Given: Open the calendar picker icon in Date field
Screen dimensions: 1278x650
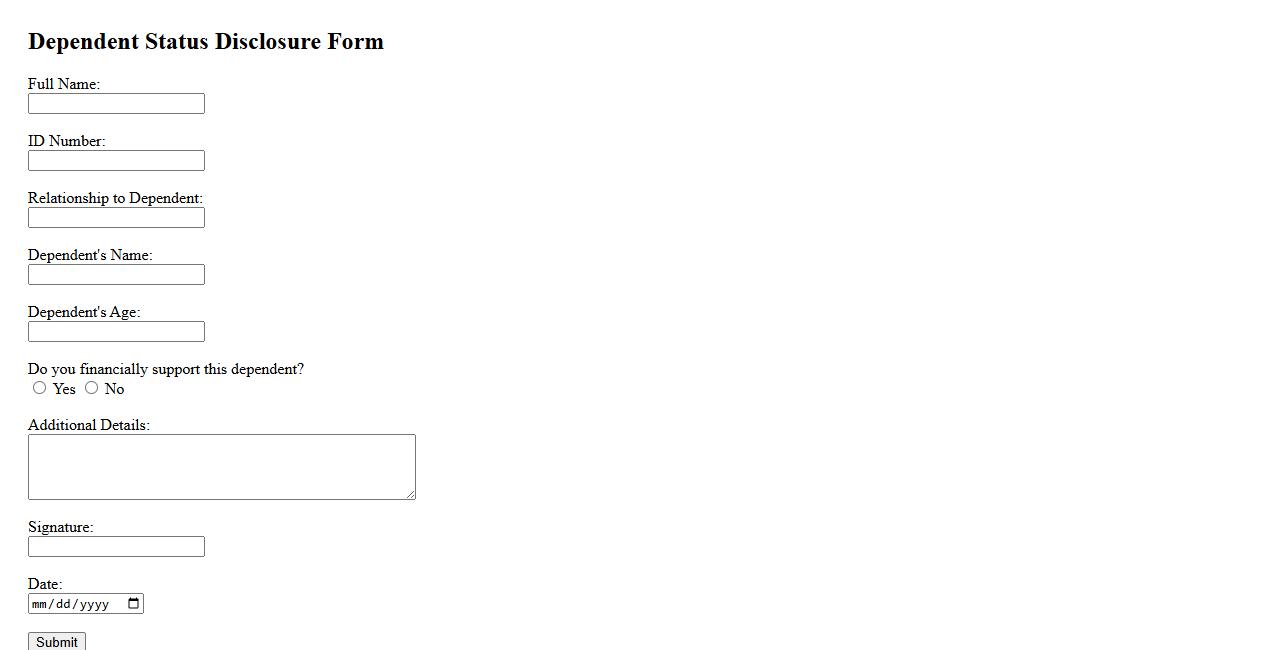Looking at the screenshot, I should coord(134,603).
